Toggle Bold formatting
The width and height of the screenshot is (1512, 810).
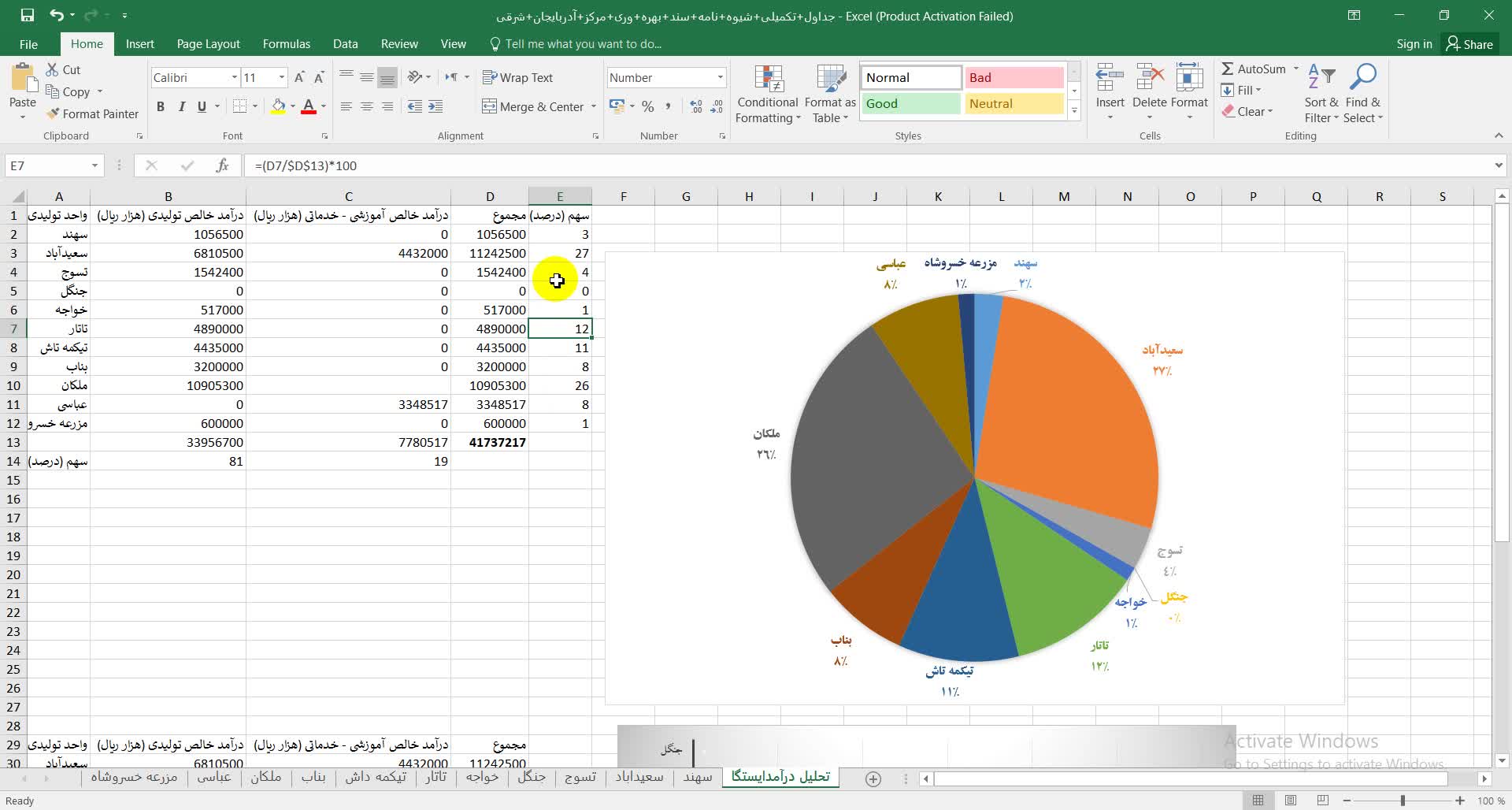click(x=161, y=106)
